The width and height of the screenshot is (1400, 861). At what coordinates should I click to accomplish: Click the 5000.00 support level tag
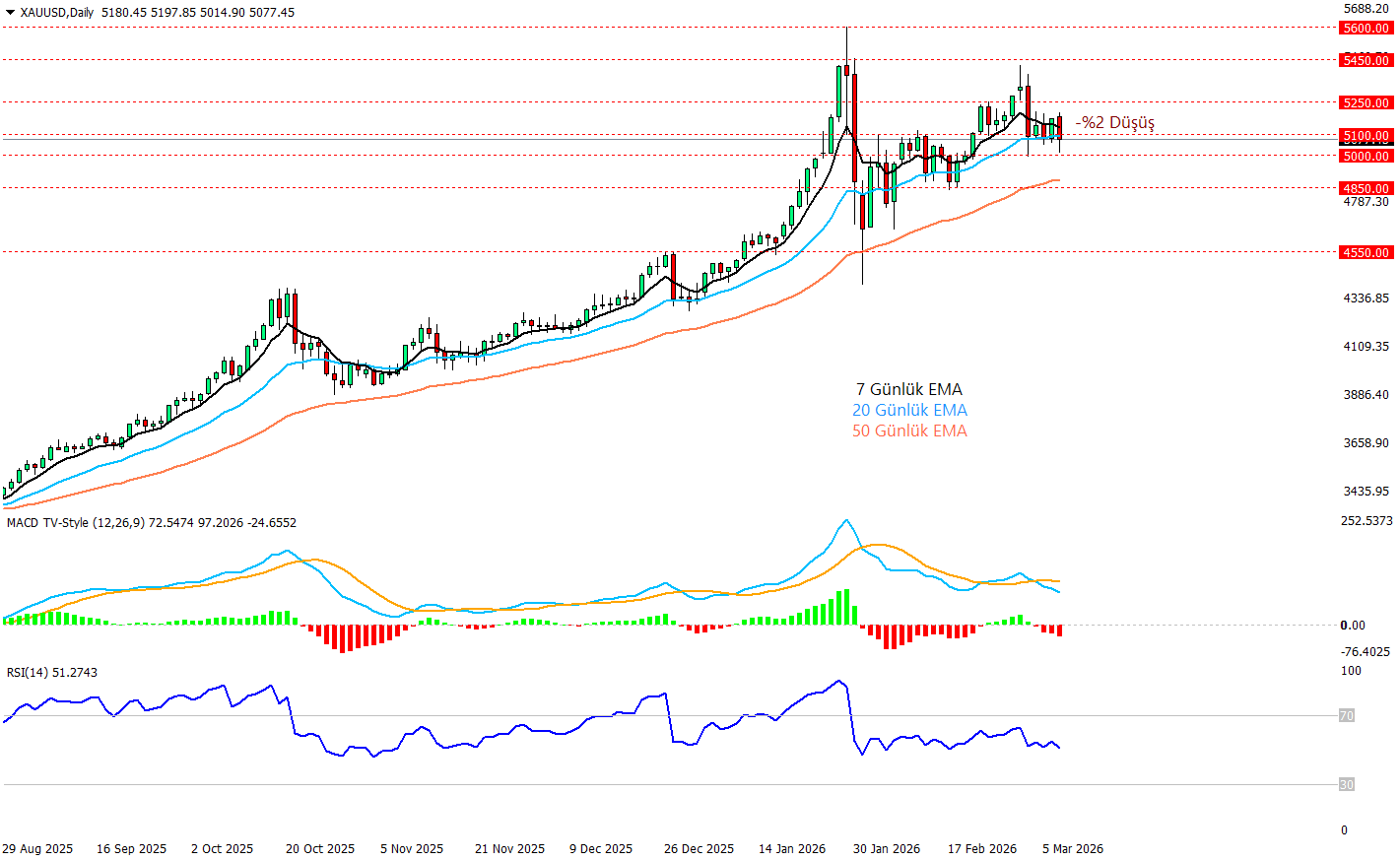click(x=1366, y=156)
